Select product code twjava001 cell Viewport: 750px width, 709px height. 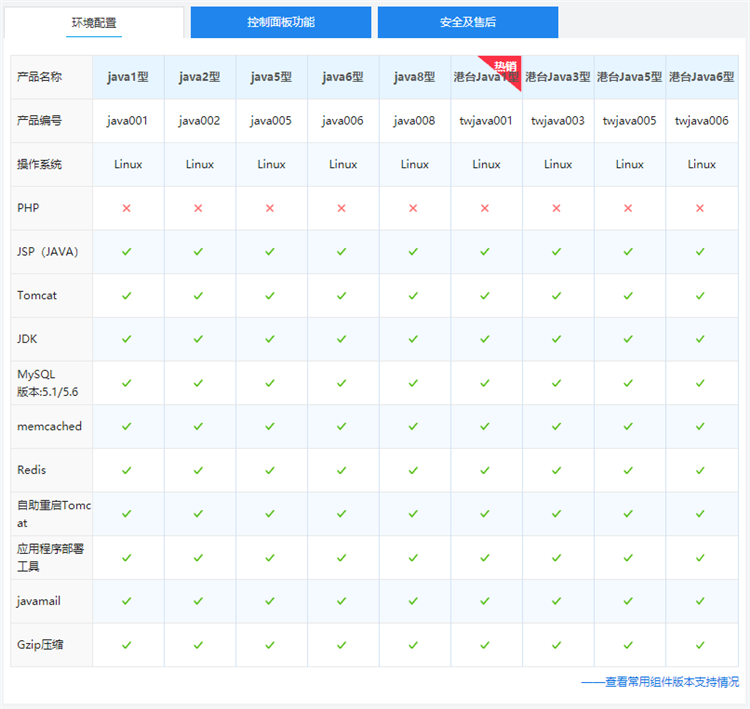pos(486,121)
